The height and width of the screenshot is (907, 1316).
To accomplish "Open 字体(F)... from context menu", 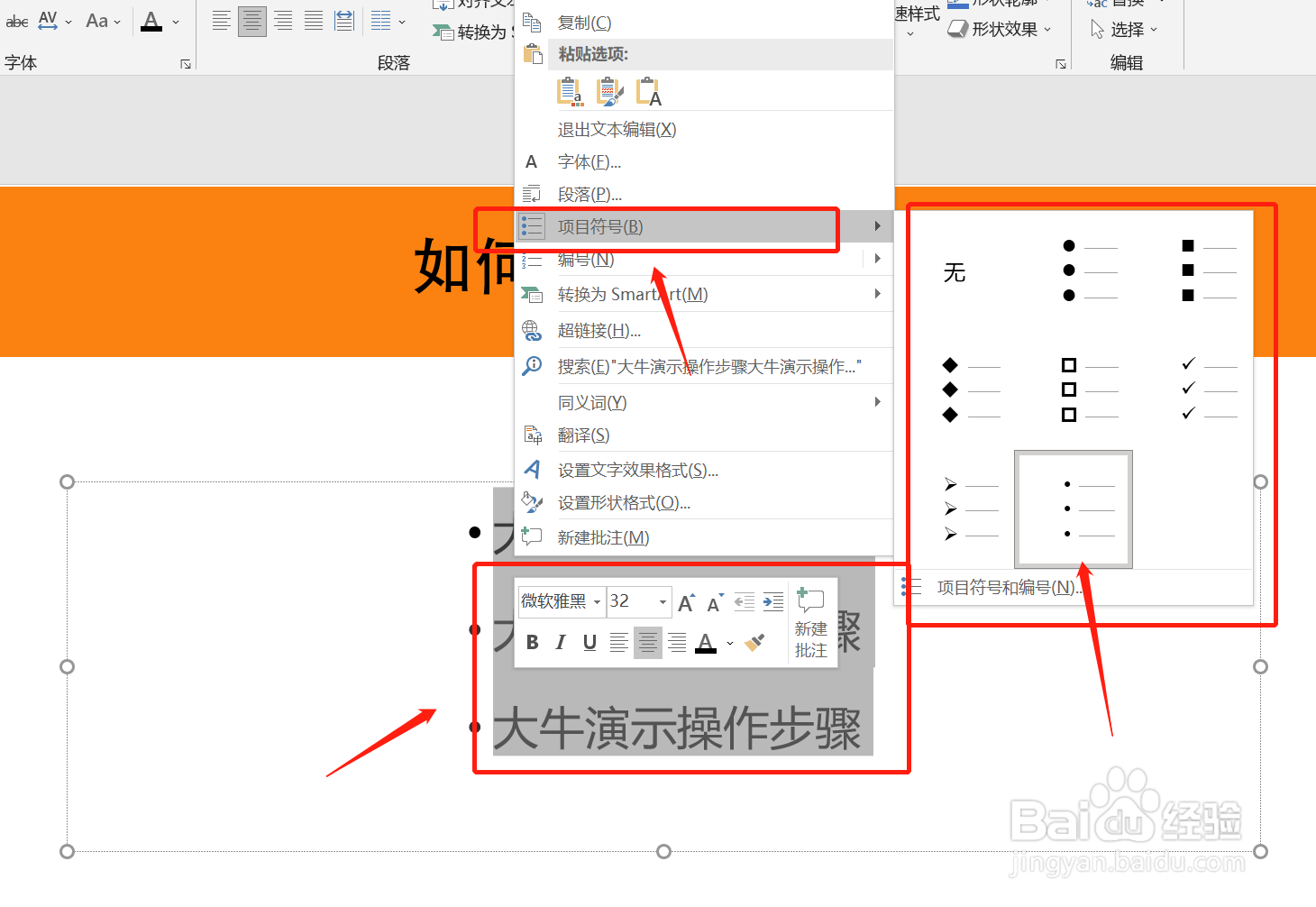I will click(704, 162).
